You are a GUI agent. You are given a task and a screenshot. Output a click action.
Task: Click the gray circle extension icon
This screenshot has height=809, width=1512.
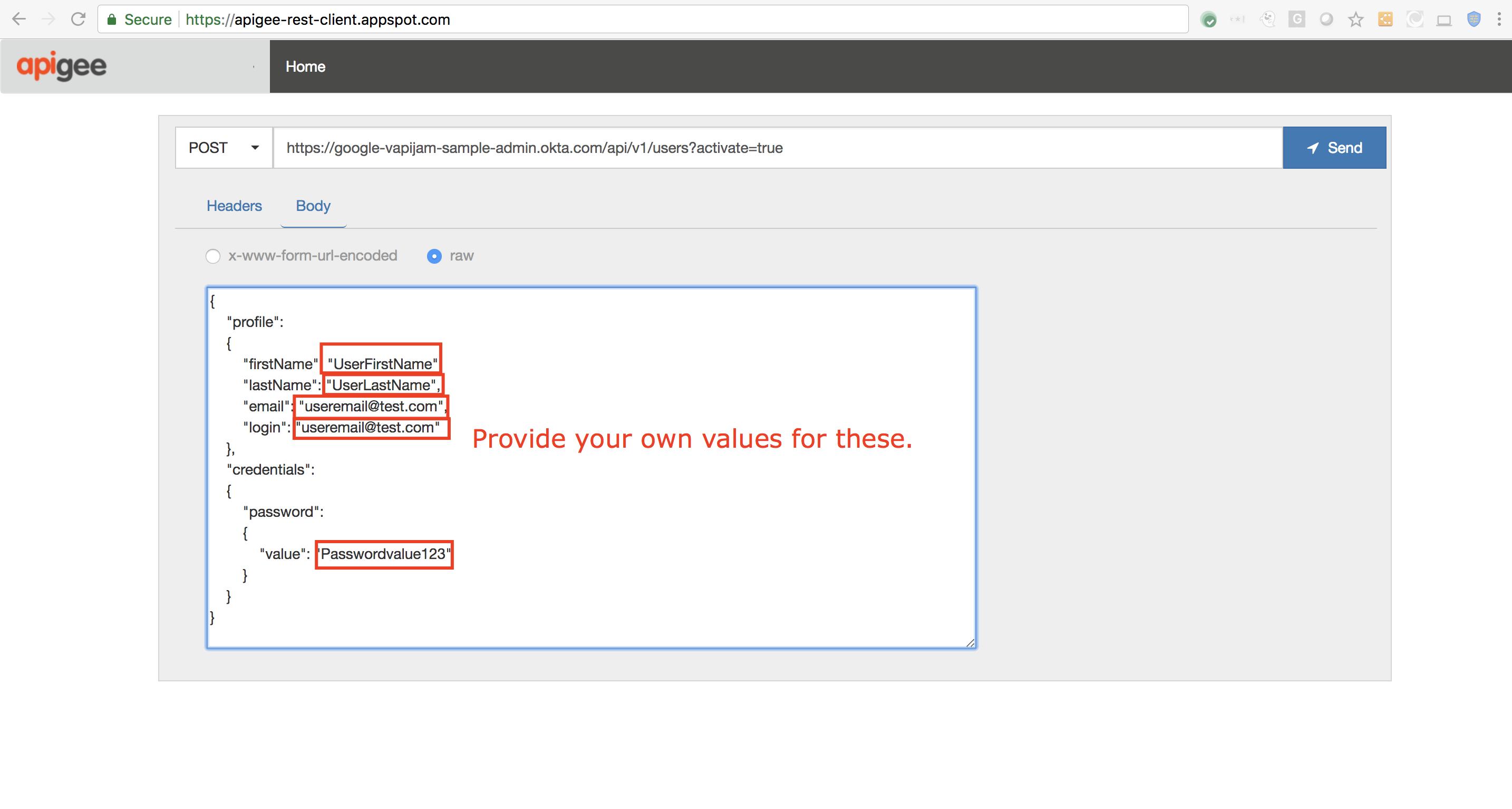pos(1326,20)
